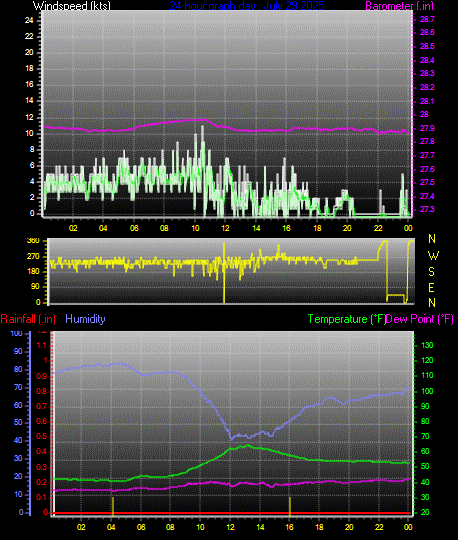
Task: Click the W compass label beside direction graph
Action: (x=433, y=256)
